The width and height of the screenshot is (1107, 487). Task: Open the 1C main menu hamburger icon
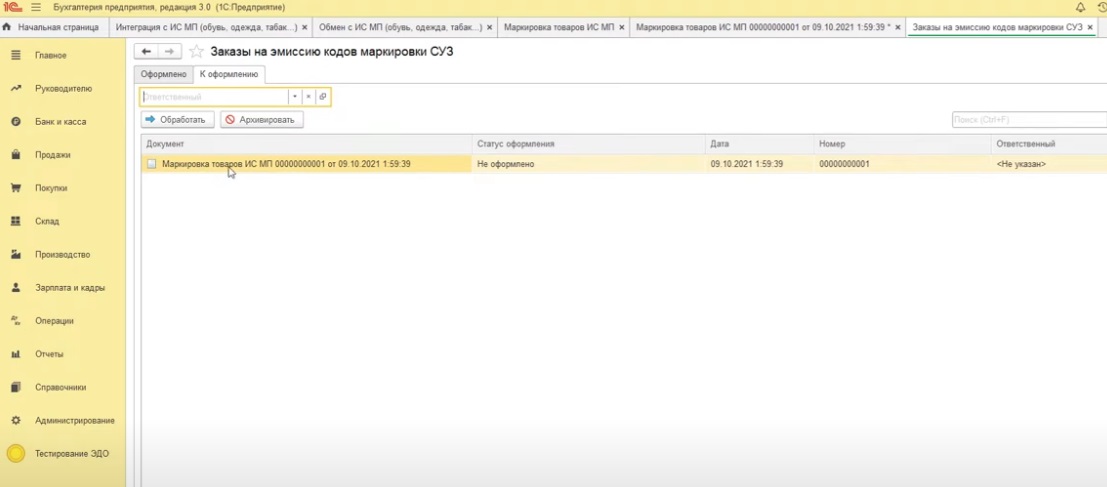click(x=36, y=7)
